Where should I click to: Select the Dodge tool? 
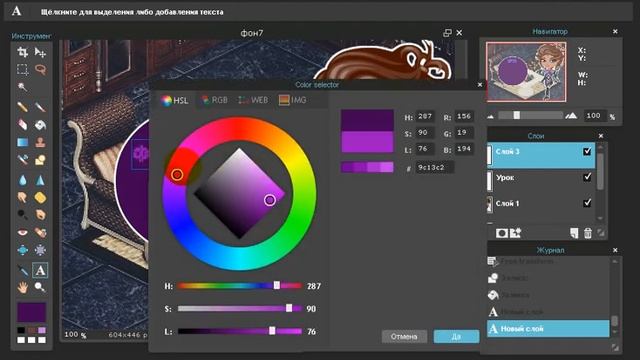click(22, 215)
